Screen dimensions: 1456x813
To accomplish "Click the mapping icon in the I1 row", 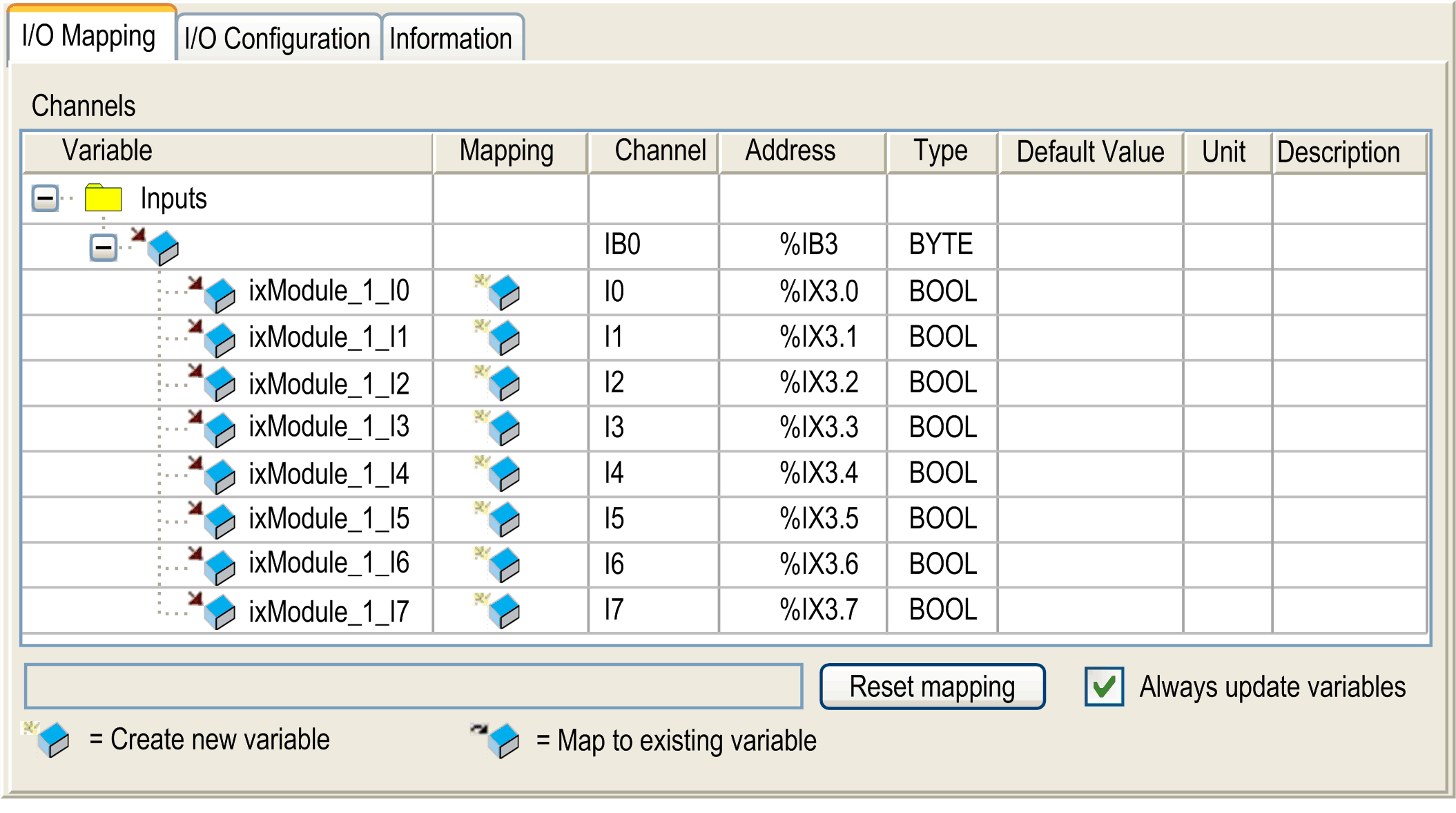I will [x=498, y=336].
